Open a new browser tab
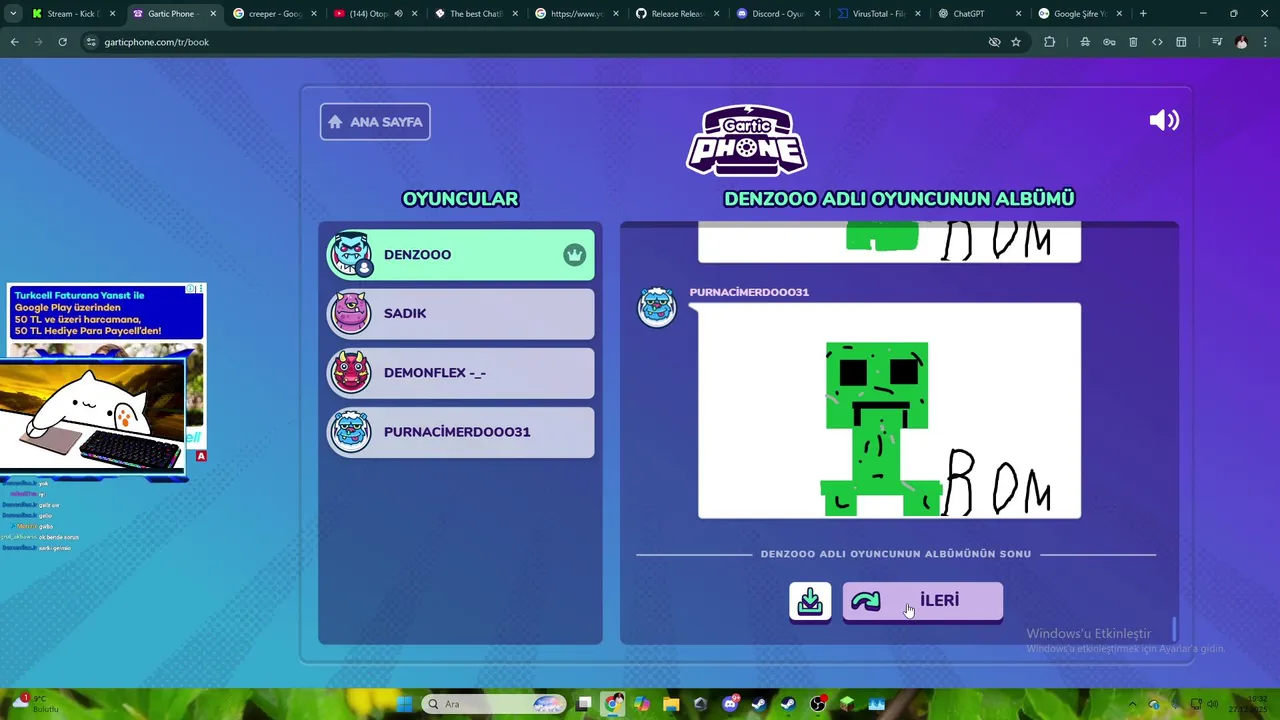This screenshot has width=1280, height=720. click(x=1143, y=14)
